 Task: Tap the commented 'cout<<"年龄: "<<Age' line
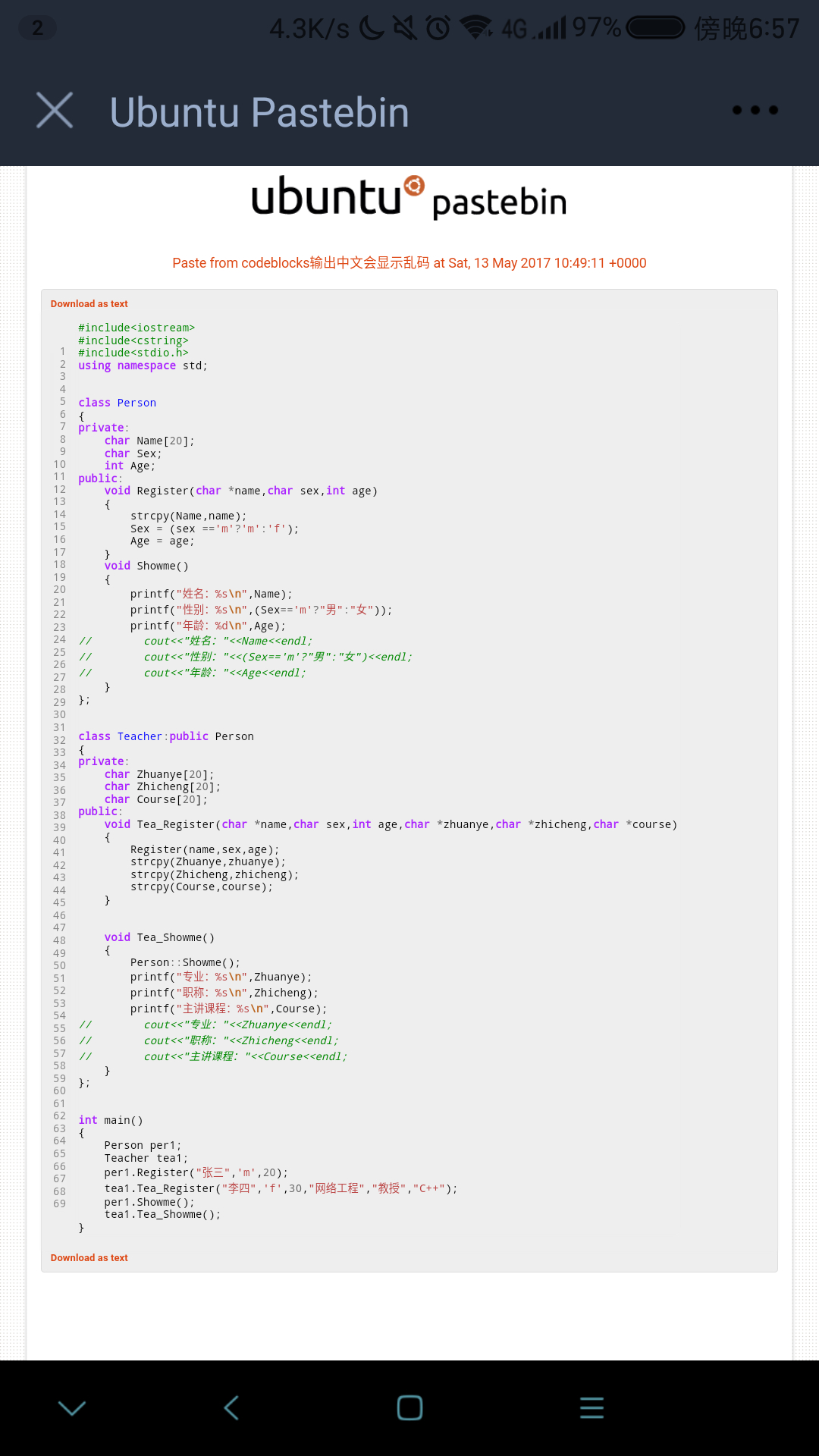point(193,673)
